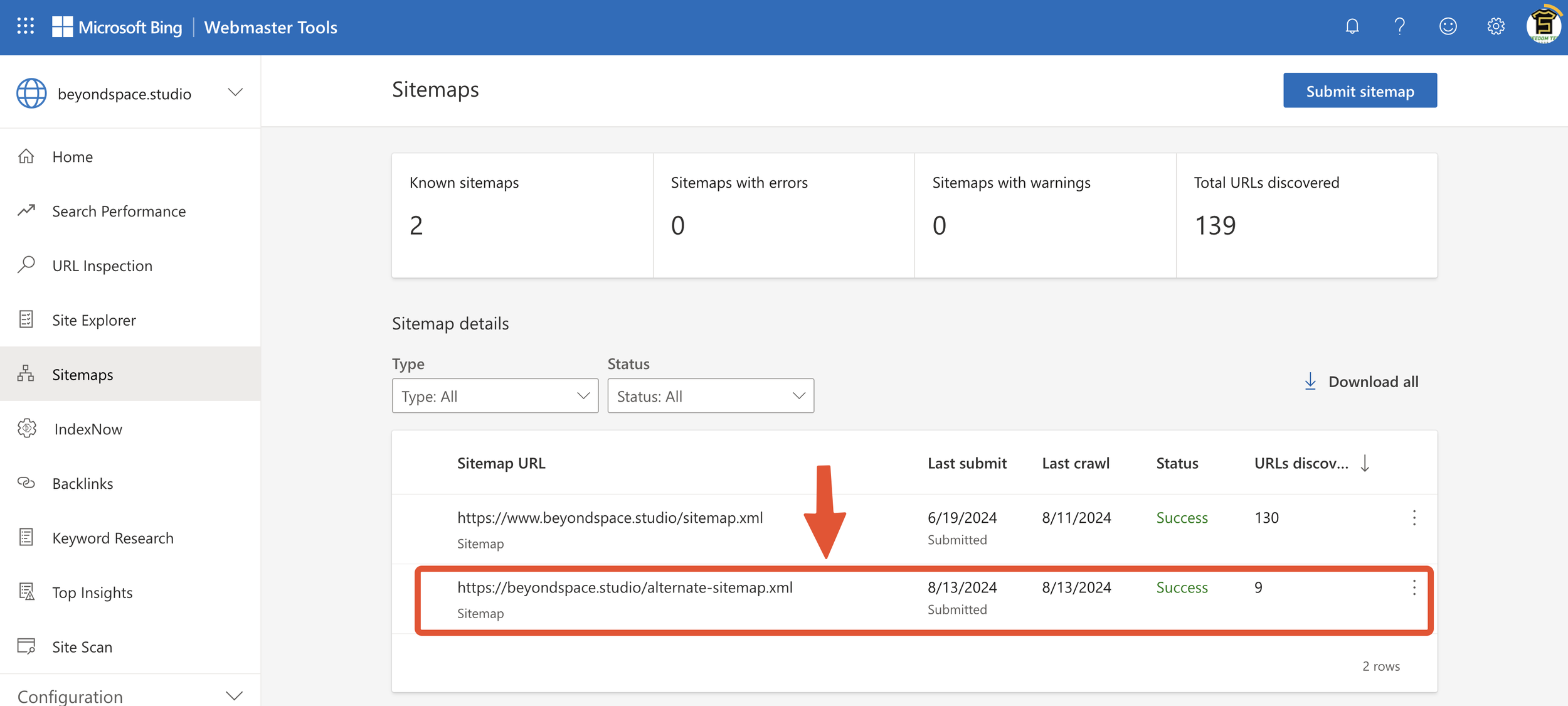Sort by URLs discovered arrow icon
Viewport: 1568px width, 706px height.
1365,464
